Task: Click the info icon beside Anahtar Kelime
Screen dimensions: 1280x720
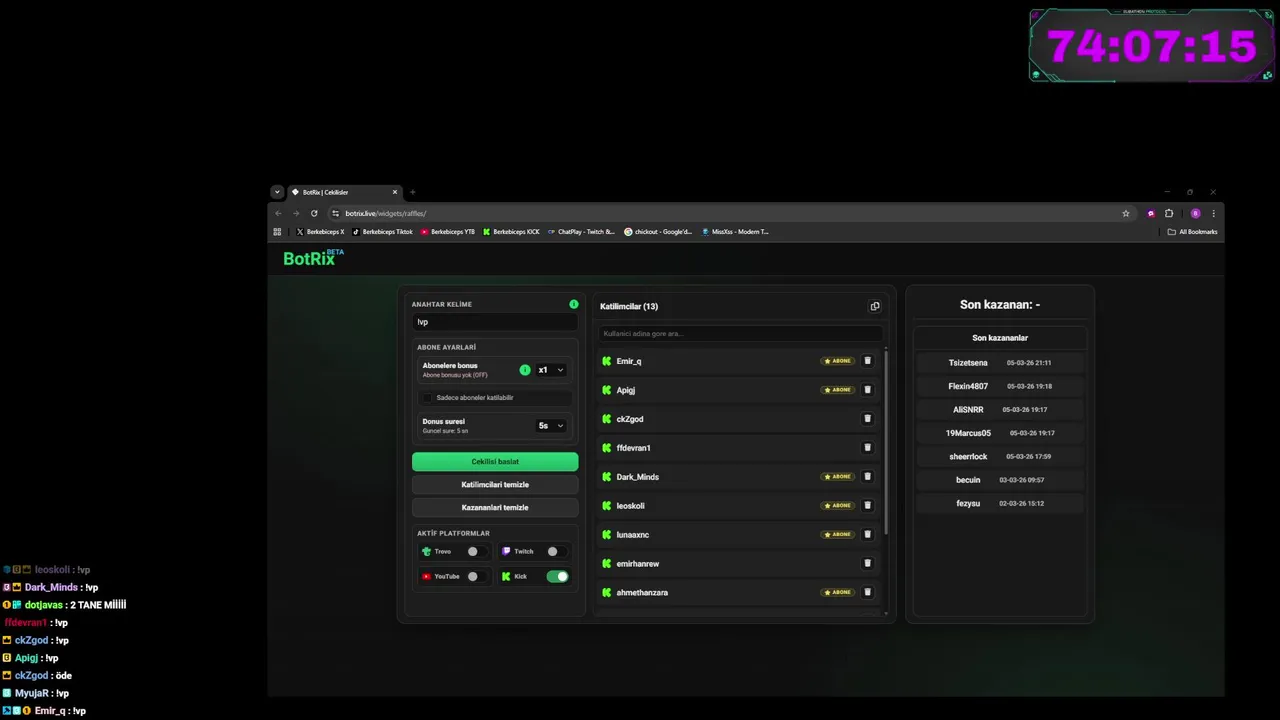Action: coord(574,304)
